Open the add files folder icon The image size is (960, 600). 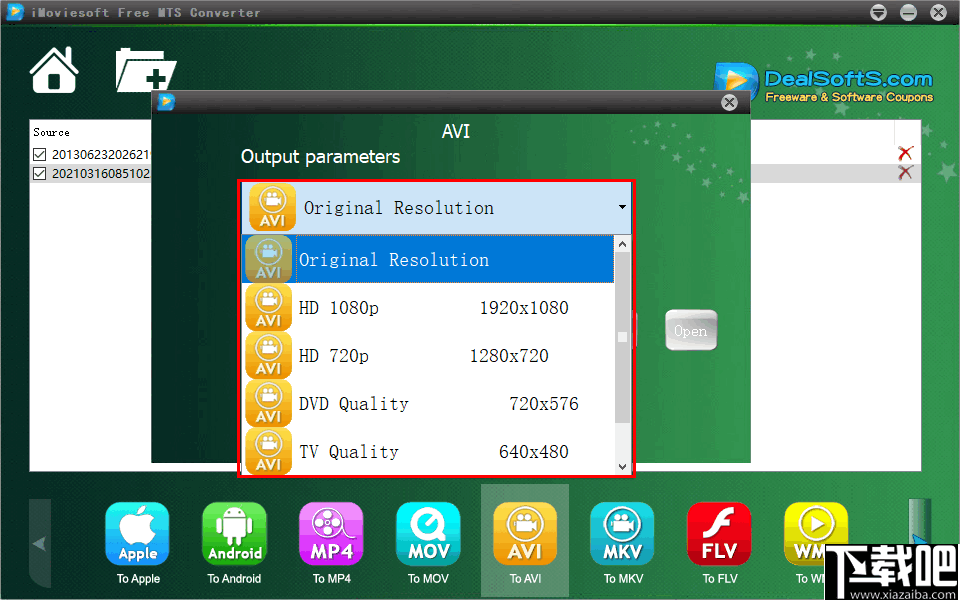(146, 69)
